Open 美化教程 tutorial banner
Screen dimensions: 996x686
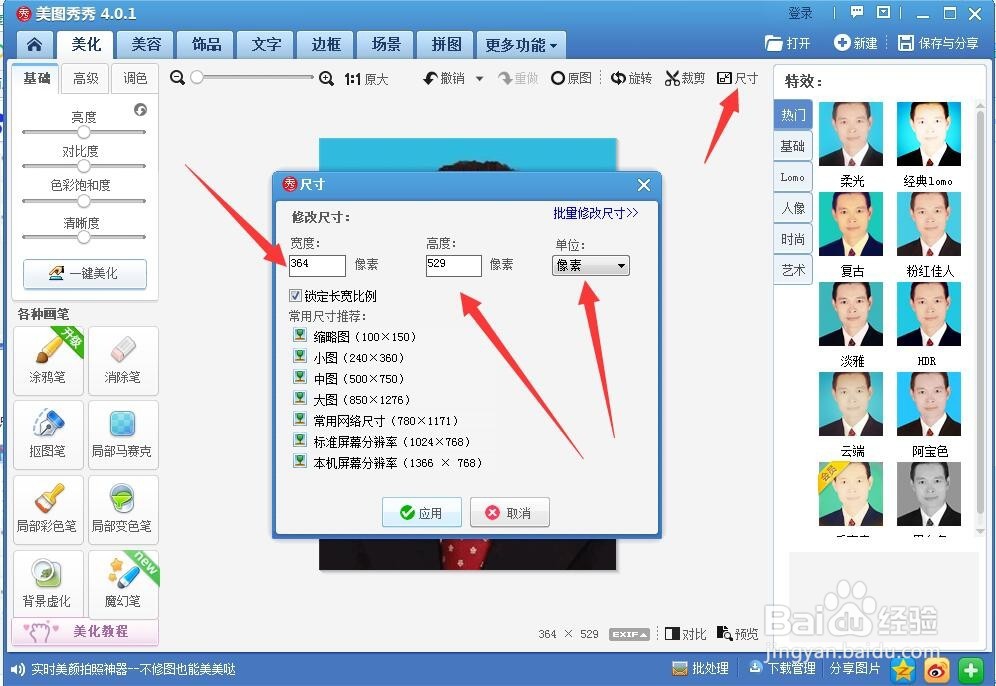[x=85, y=631]
